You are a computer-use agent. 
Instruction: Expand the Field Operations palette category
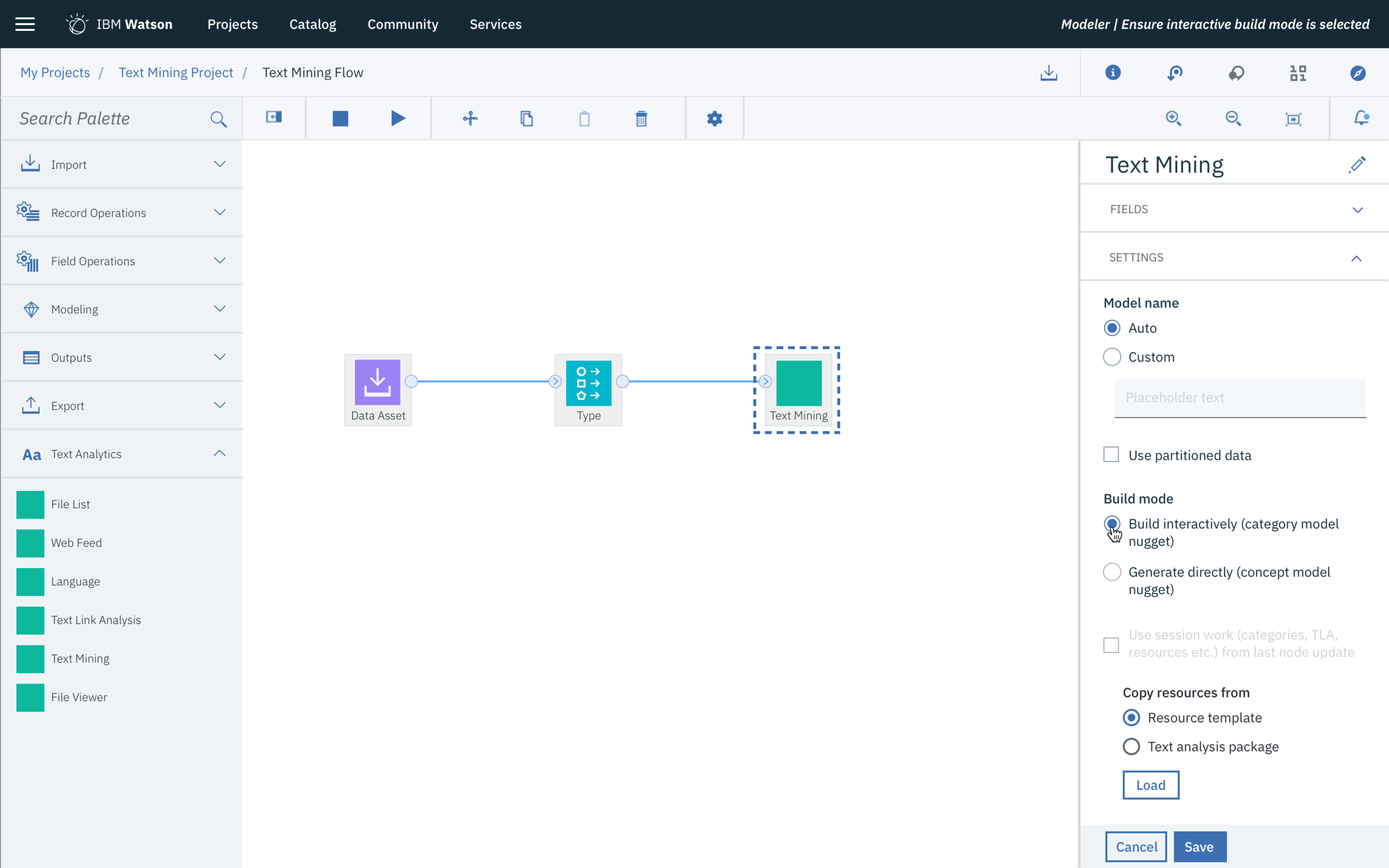[x=122, y=260]
